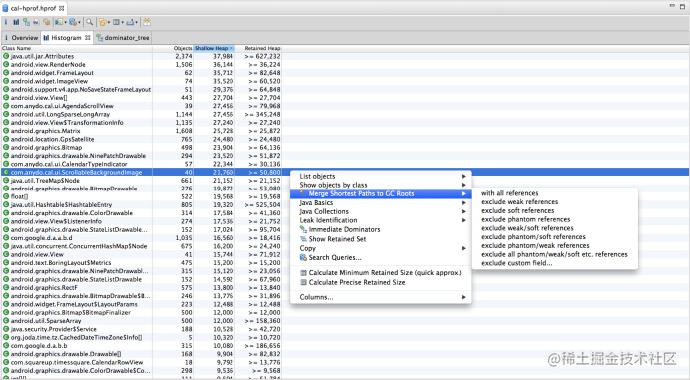This screenshot has width=690, height=380.
Task: Choose Show objects by class
Action: 381,185
